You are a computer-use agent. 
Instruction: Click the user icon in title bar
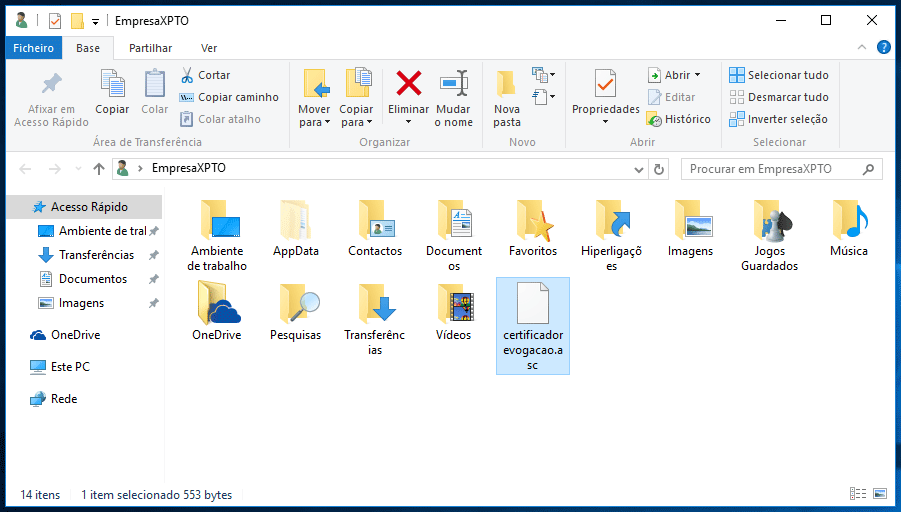22,21
